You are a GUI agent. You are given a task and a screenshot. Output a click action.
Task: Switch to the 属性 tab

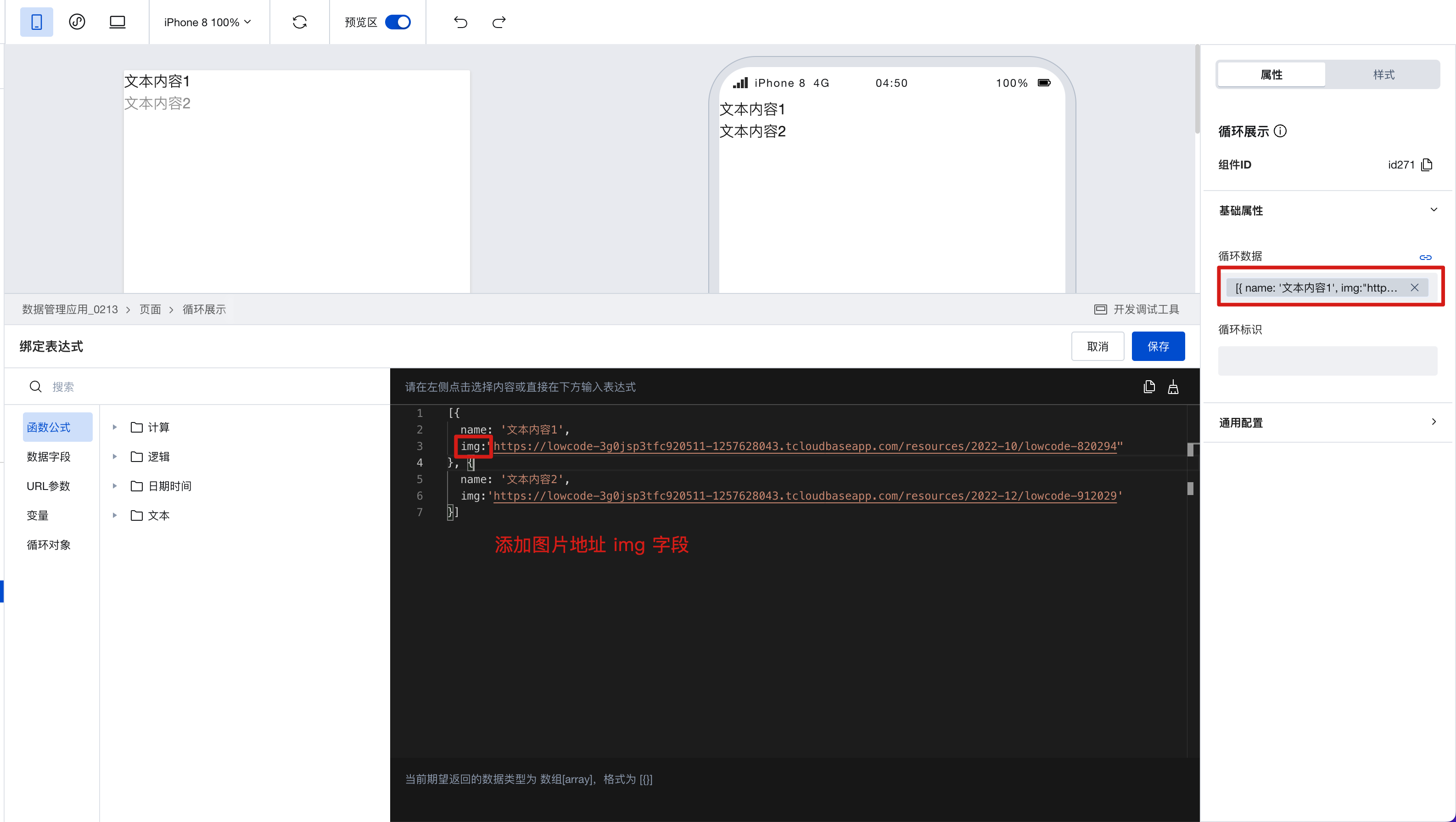pyautogui.click(x=1271, y=75)
